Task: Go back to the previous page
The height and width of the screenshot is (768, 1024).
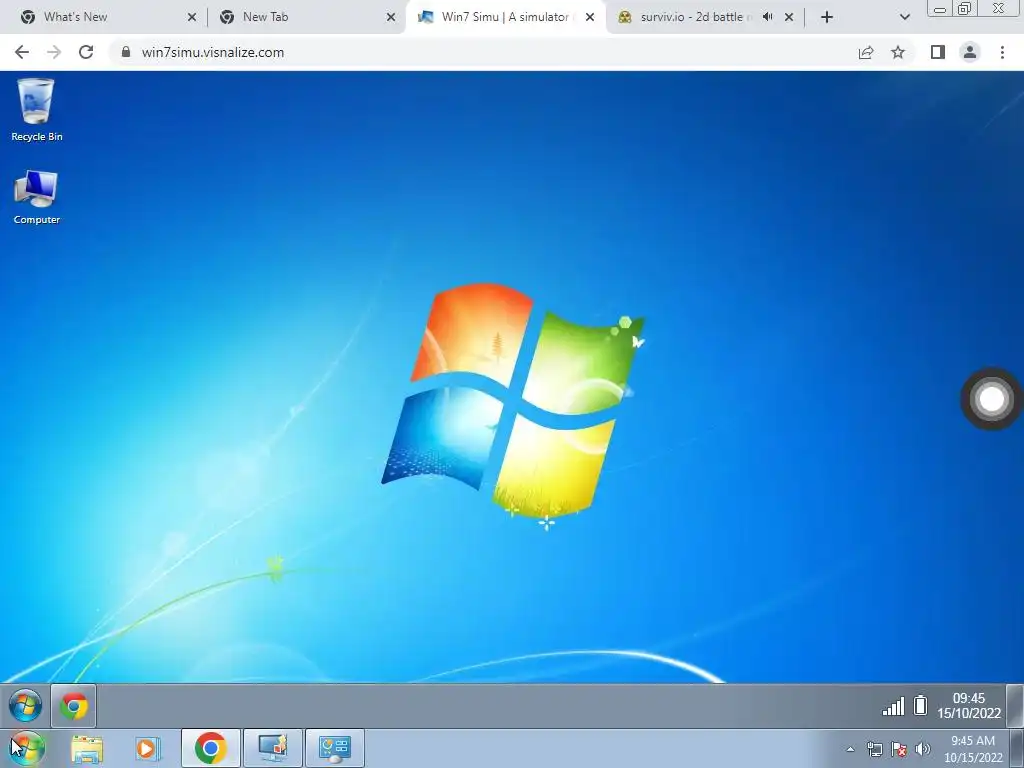Action: point(22,52)
